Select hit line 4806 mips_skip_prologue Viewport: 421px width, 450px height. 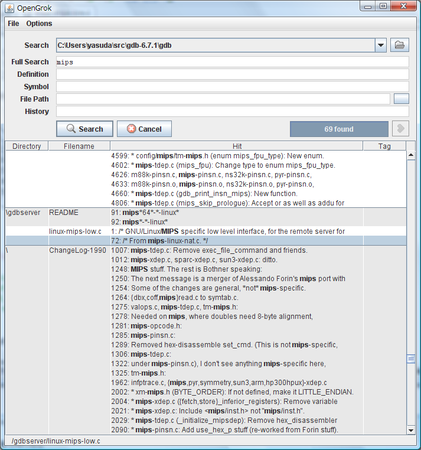pyautogui.click(x=228, y=203)
